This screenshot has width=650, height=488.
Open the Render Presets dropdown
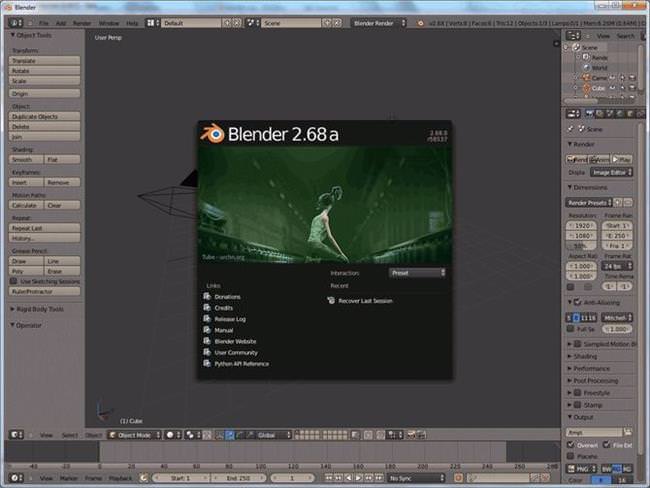(x=589, y=203)
